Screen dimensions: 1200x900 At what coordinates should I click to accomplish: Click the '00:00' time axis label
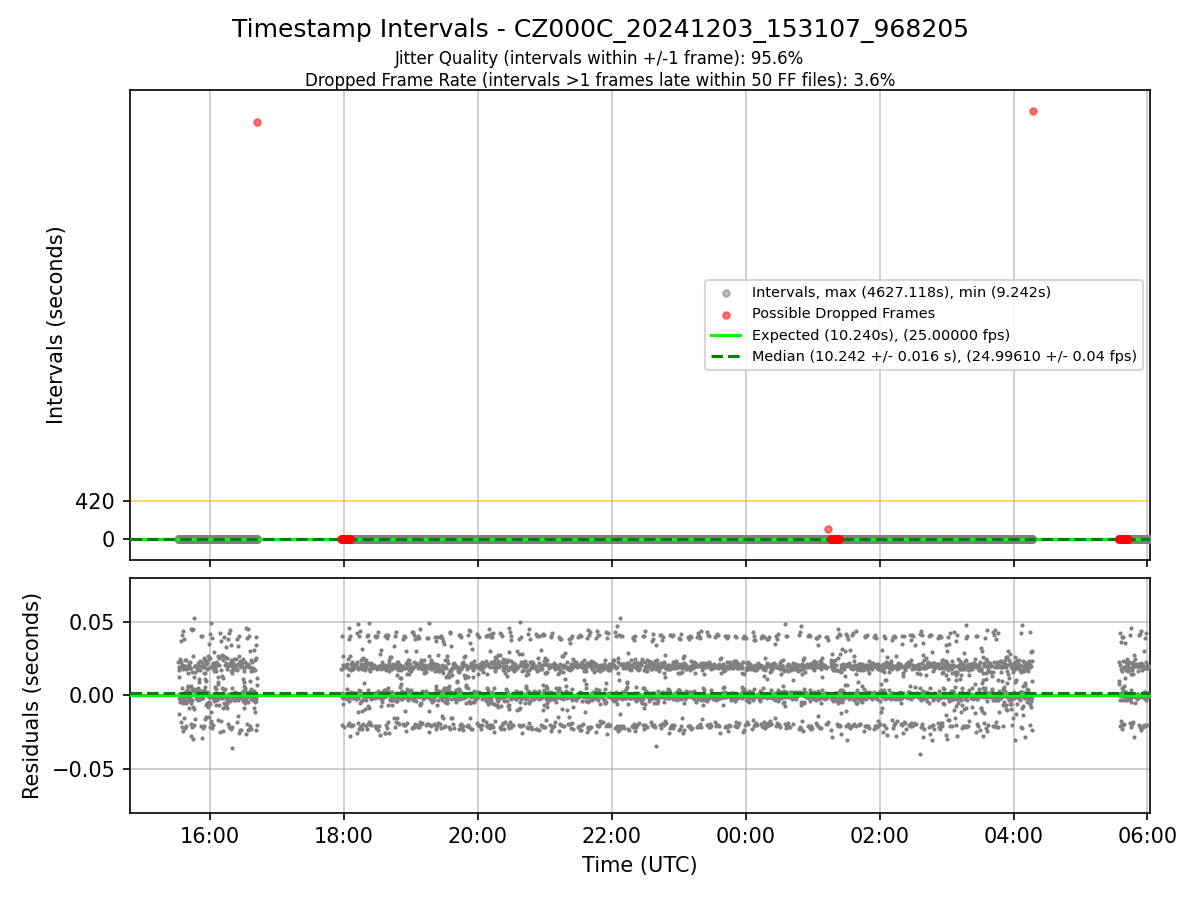click(746, 836)
